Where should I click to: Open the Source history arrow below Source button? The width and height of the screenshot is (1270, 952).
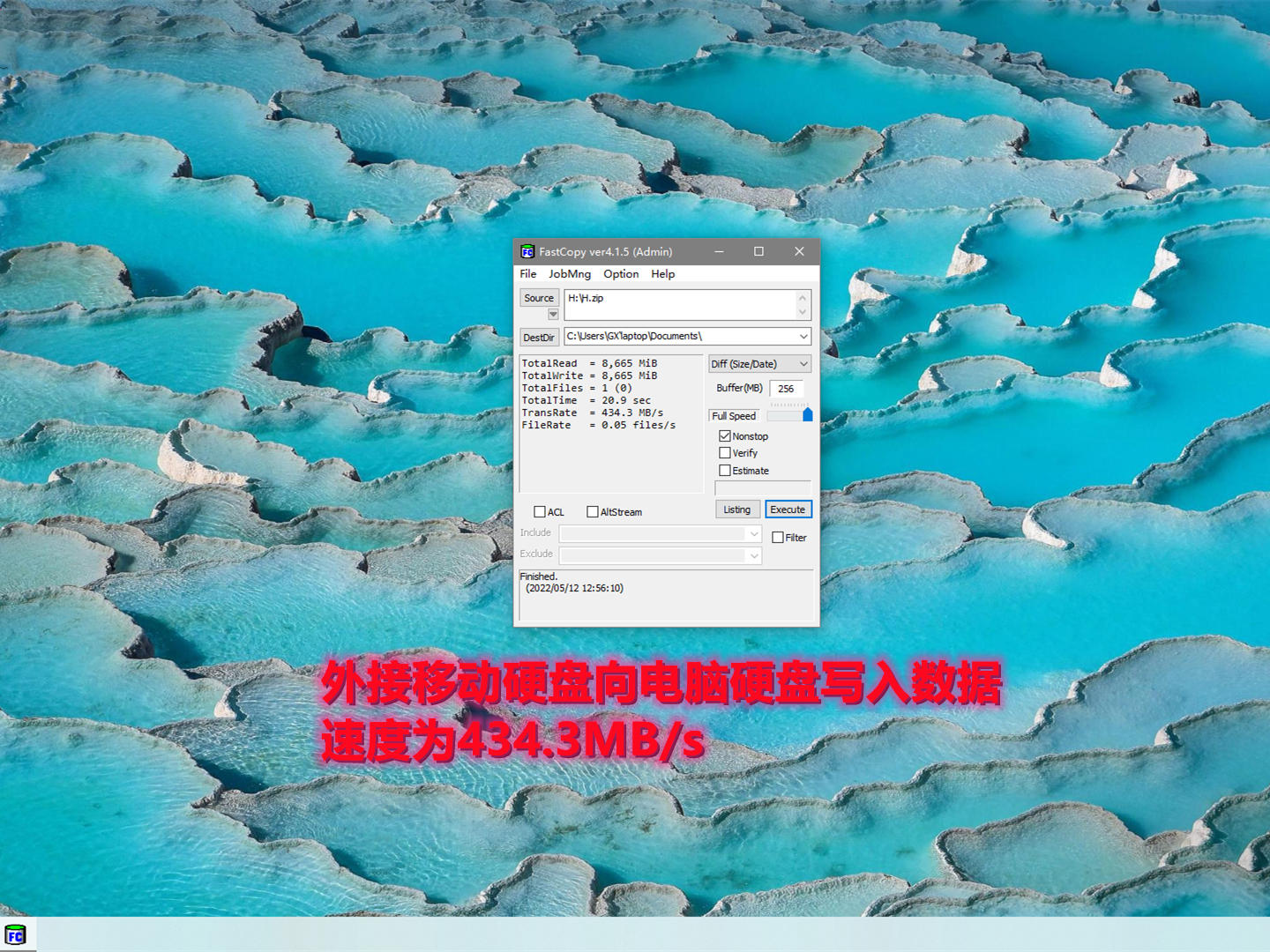coord(553,314)
